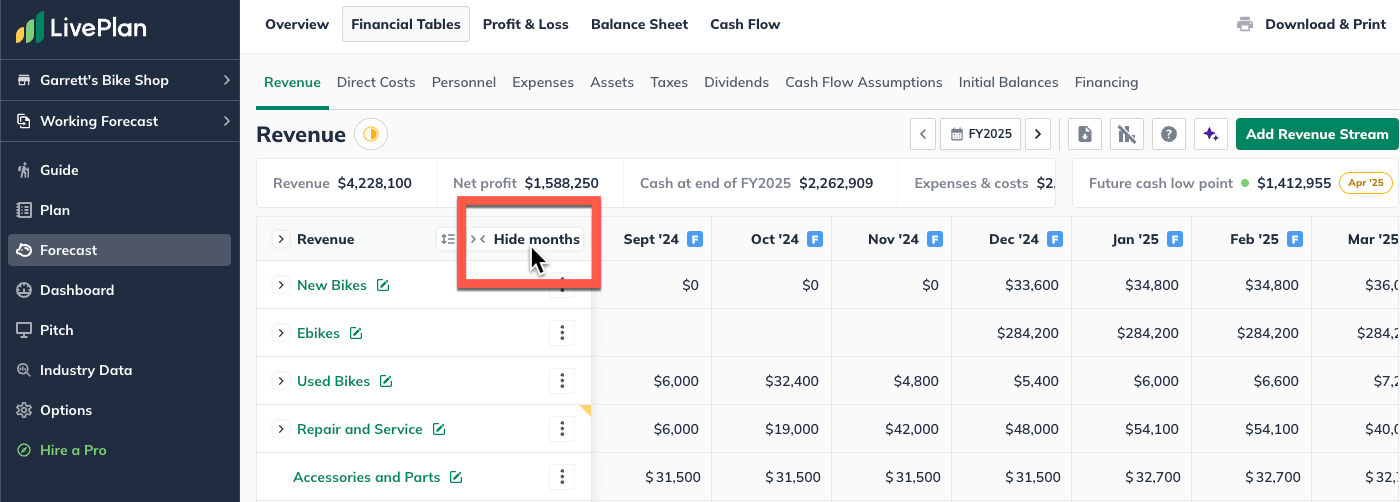The width and height of the screenshot is (1400, 502).
Task: Expand the Repair and Service row
Action: coord(281,429)
